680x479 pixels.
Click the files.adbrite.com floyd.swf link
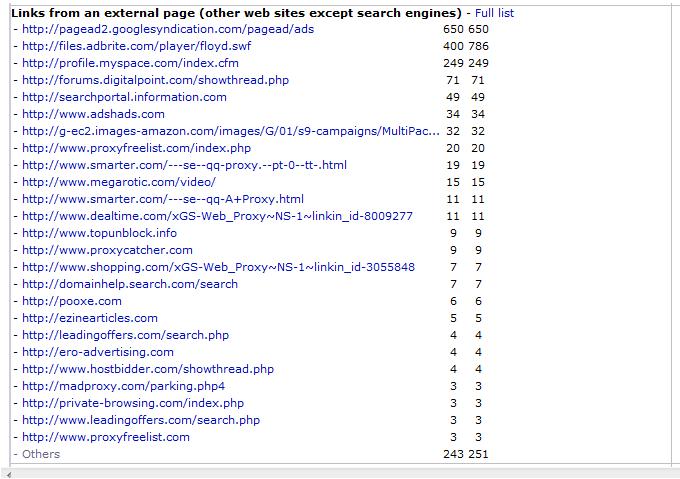[x=136, y=47]
